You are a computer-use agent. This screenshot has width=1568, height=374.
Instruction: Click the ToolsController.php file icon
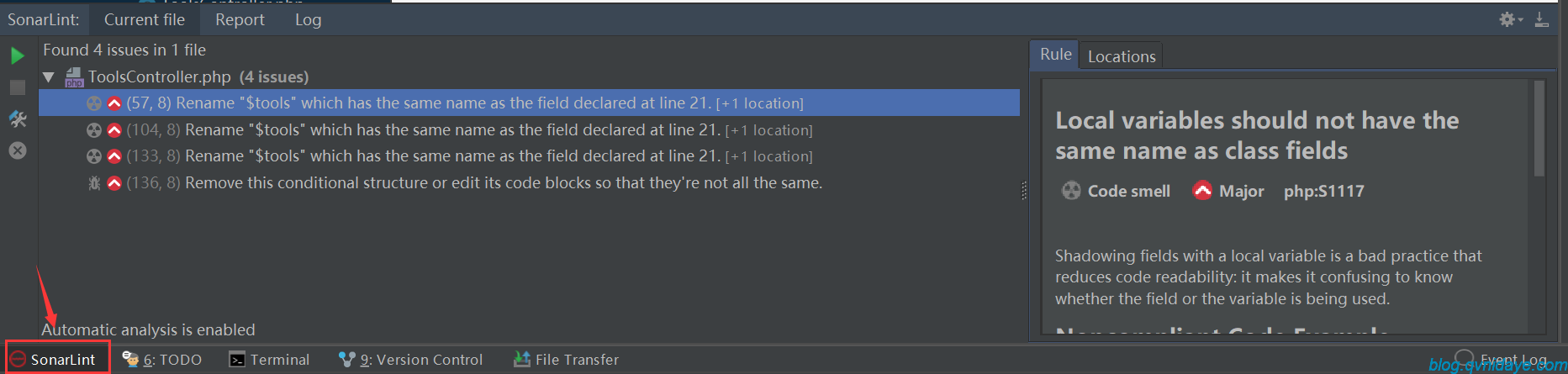click(x=74, y=76)
